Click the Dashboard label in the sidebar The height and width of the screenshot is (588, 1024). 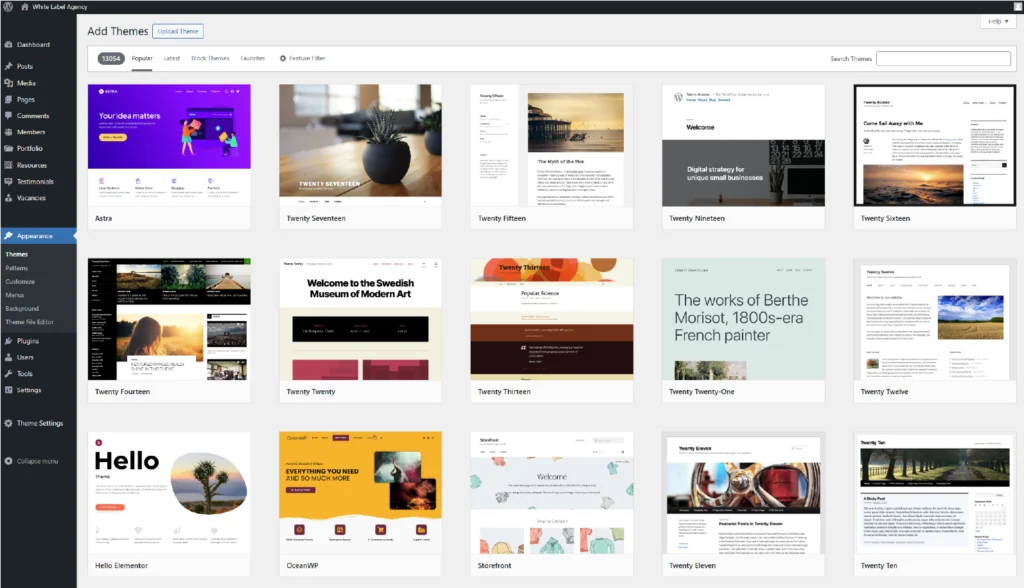33,44
